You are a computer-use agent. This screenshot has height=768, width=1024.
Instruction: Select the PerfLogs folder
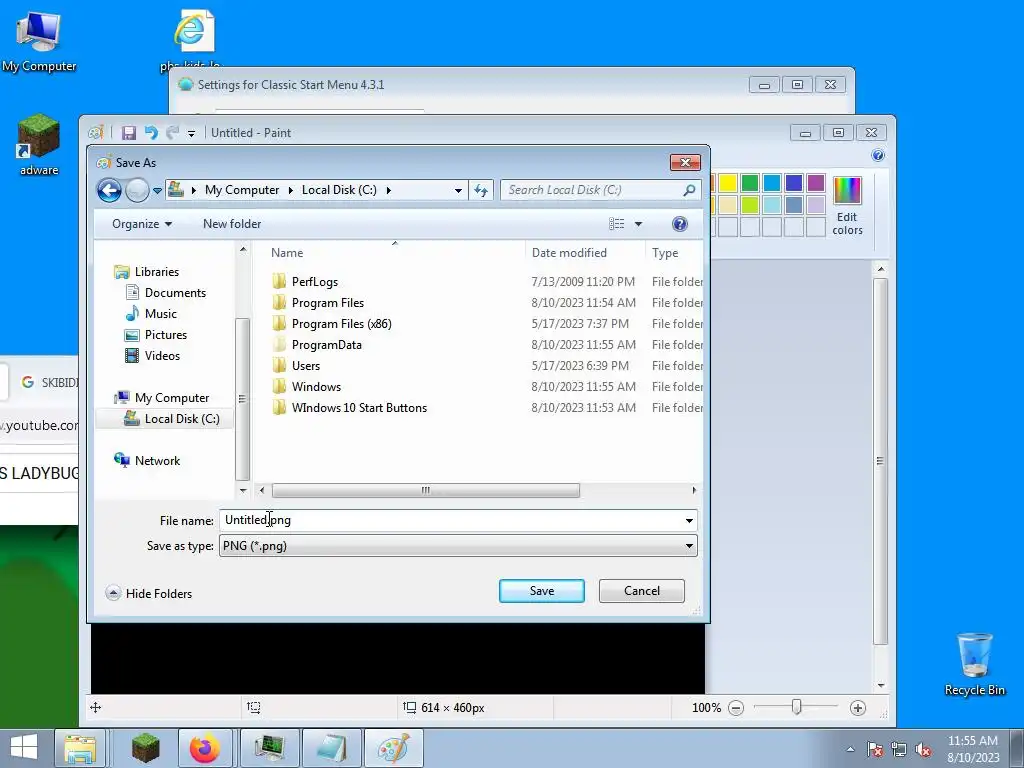[x=315, y=281]
